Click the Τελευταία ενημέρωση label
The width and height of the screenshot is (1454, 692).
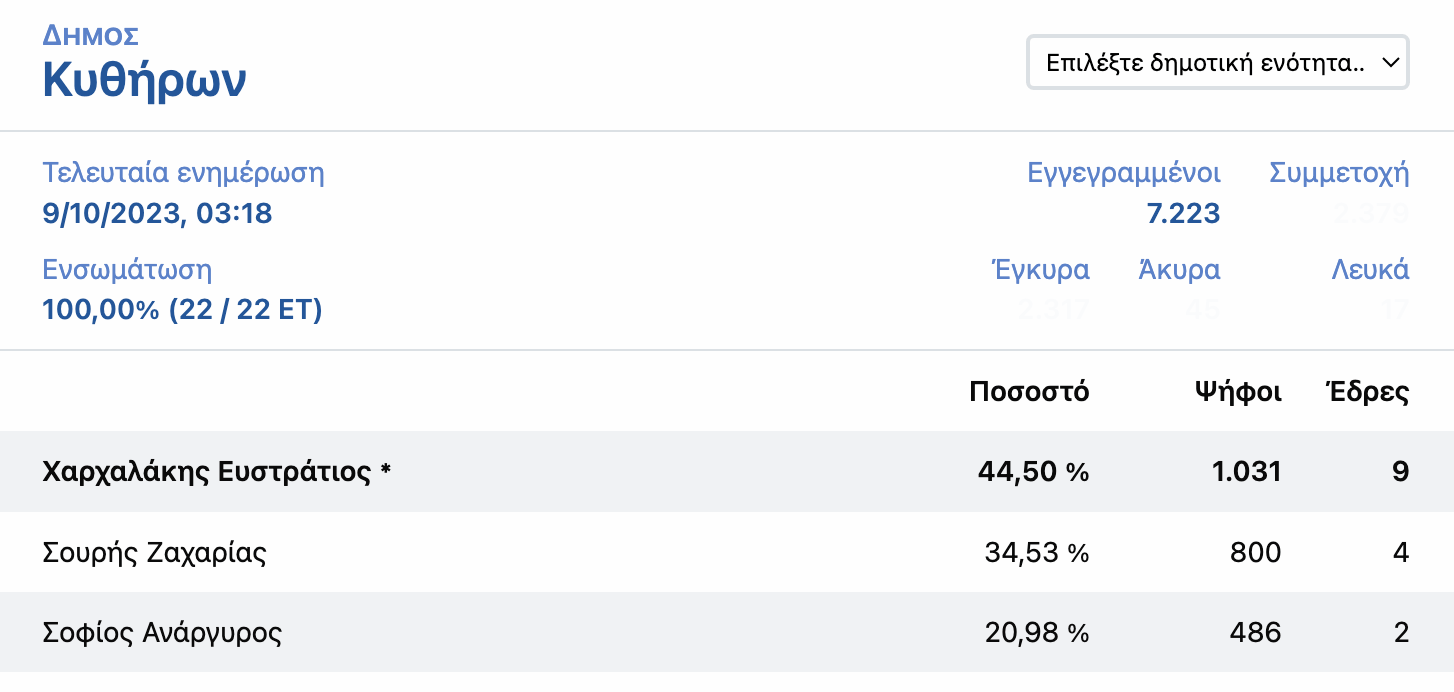(x=183, y=173)
